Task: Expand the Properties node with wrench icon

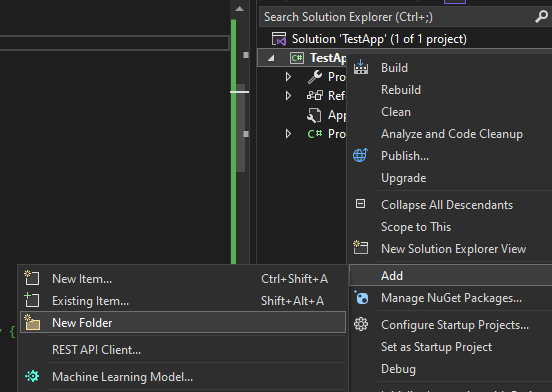Action: pyautogui.click(x=288, y=77)
